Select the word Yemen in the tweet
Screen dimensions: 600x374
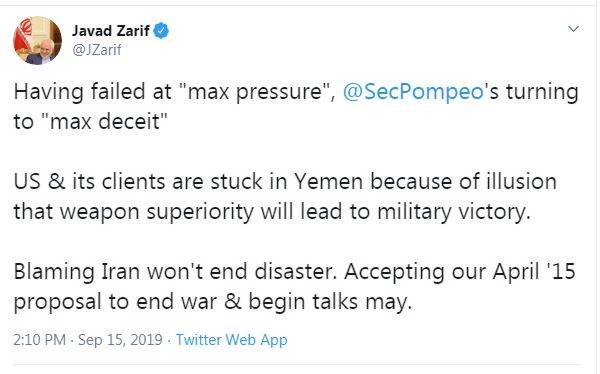[328, 181]
